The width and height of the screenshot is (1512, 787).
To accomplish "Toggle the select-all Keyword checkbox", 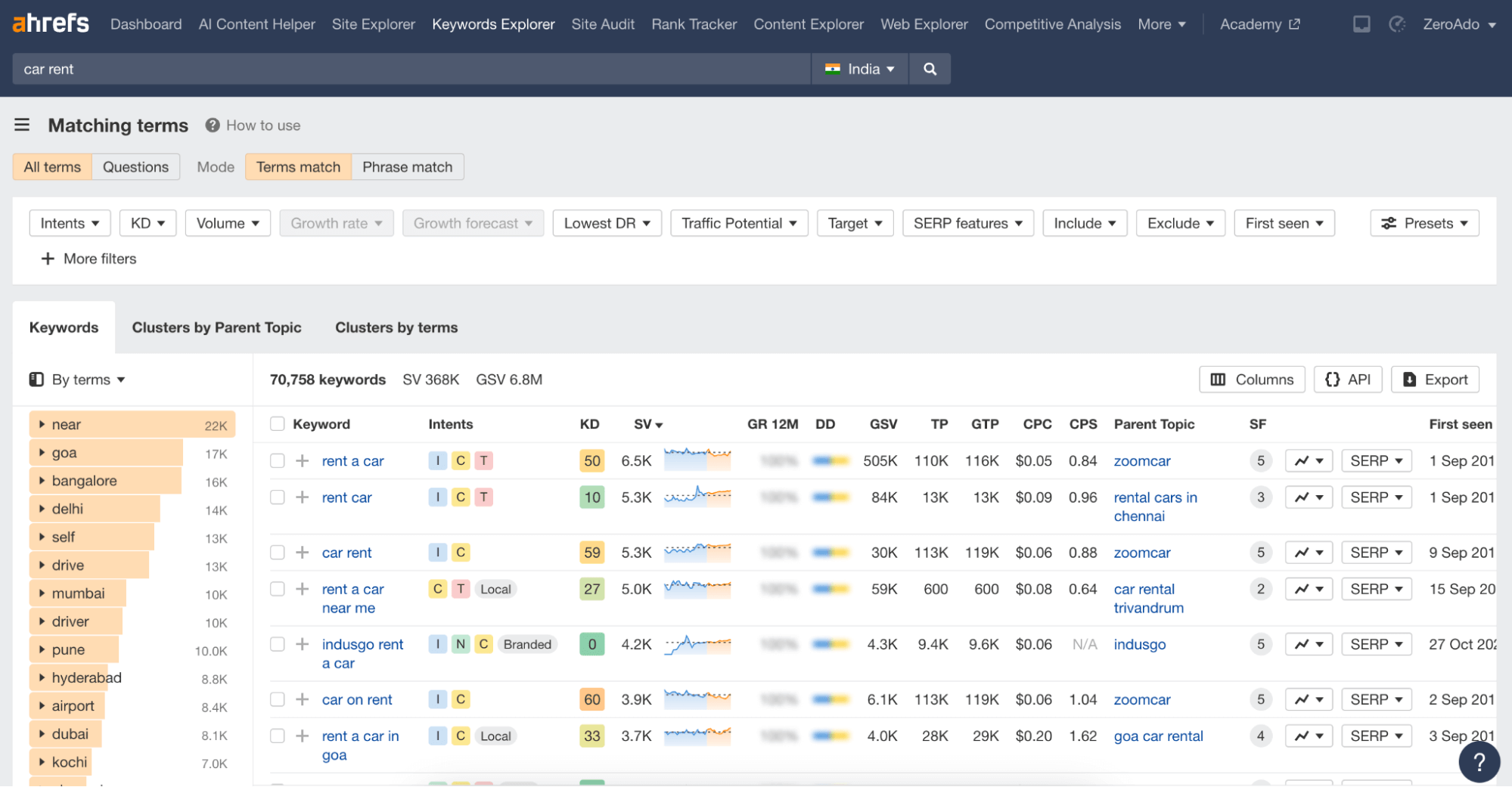I will pos(278,424).
